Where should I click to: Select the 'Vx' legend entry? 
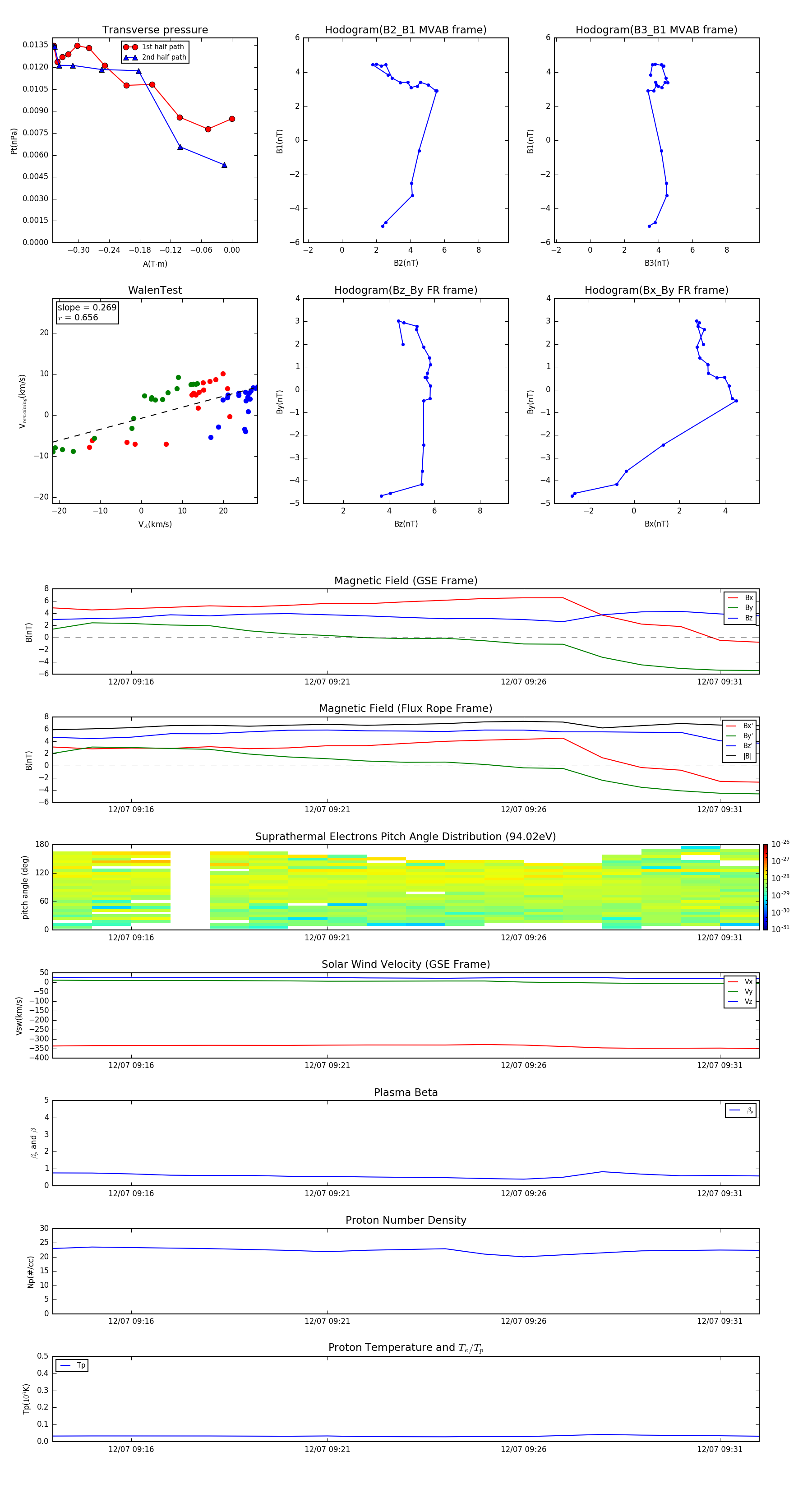tap(740, 982)
